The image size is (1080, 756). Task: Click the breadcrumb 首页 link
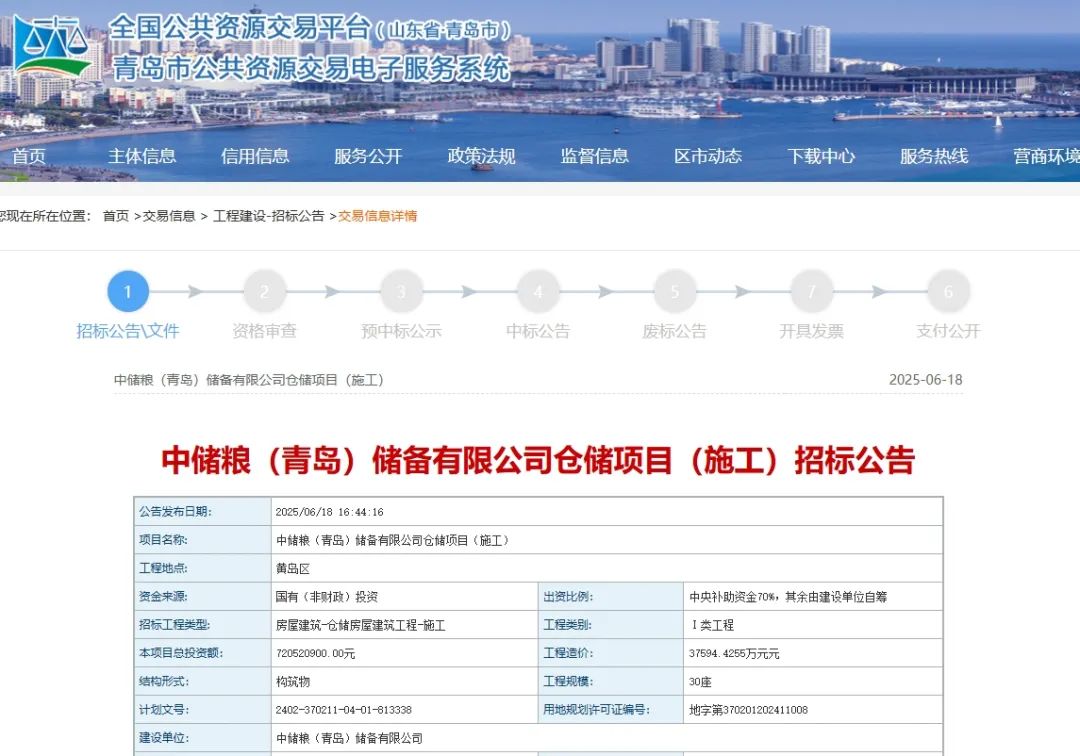[x=116, y=216]
